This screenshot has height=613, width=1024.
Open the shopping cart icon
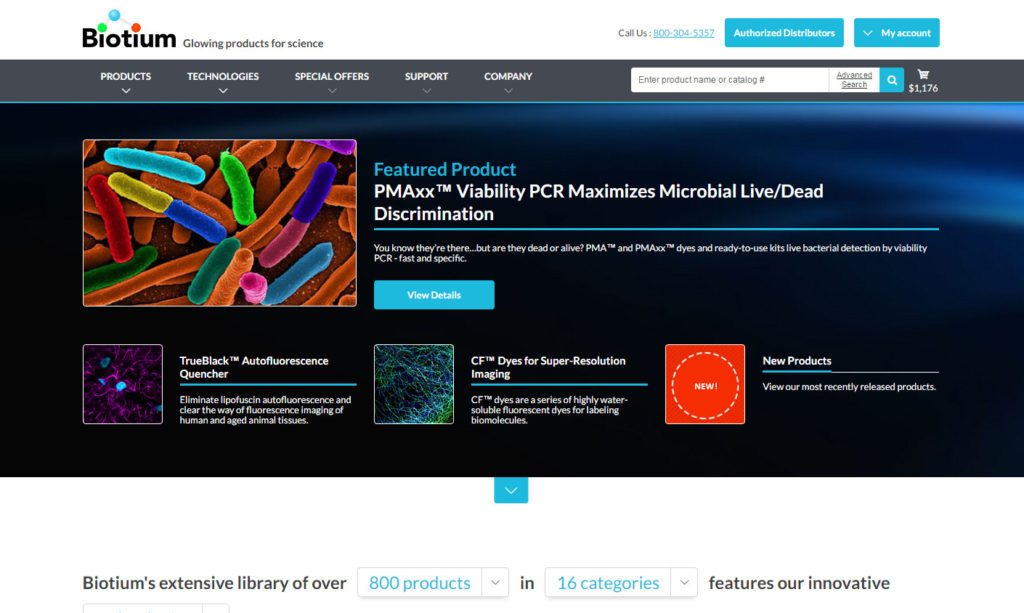point(923,74)
